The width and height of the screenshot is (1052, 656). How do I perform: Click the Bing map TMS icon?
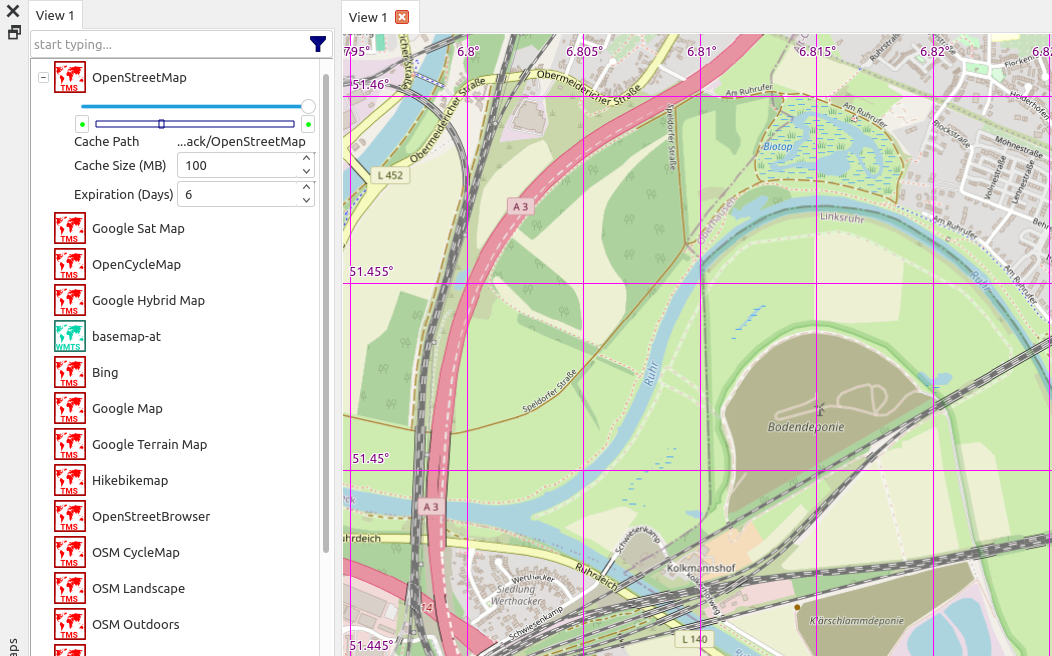(x=70, y=373)
